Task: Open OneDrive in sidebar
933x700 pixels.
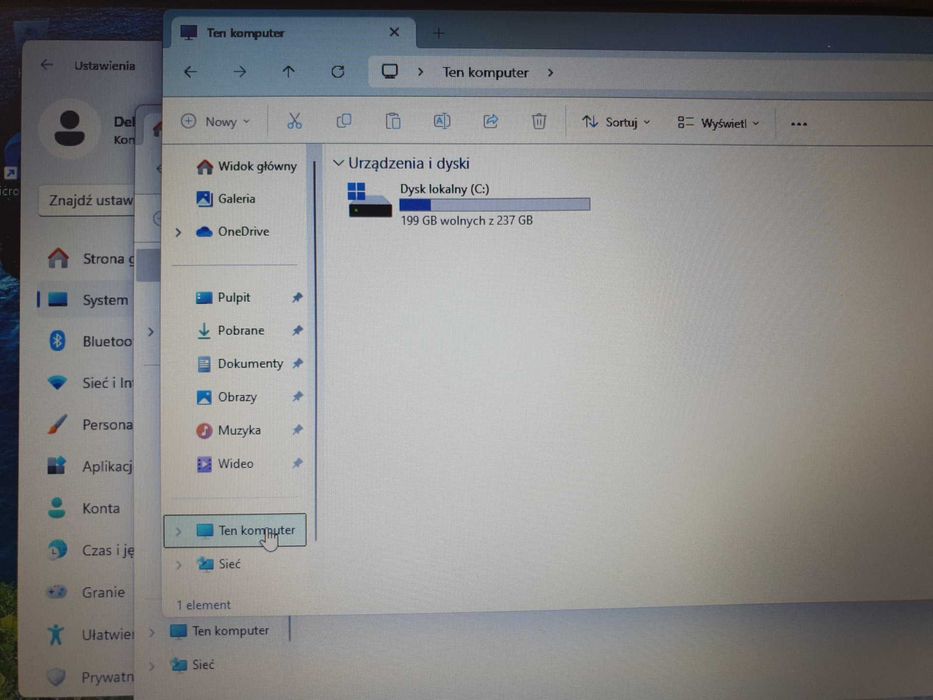Action: click(x=233, y=232)
